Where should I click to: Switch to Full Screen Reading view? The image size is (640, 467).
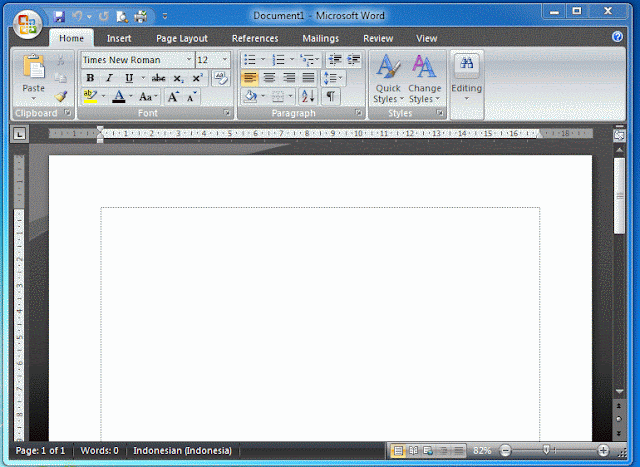(x=413, y=451)
